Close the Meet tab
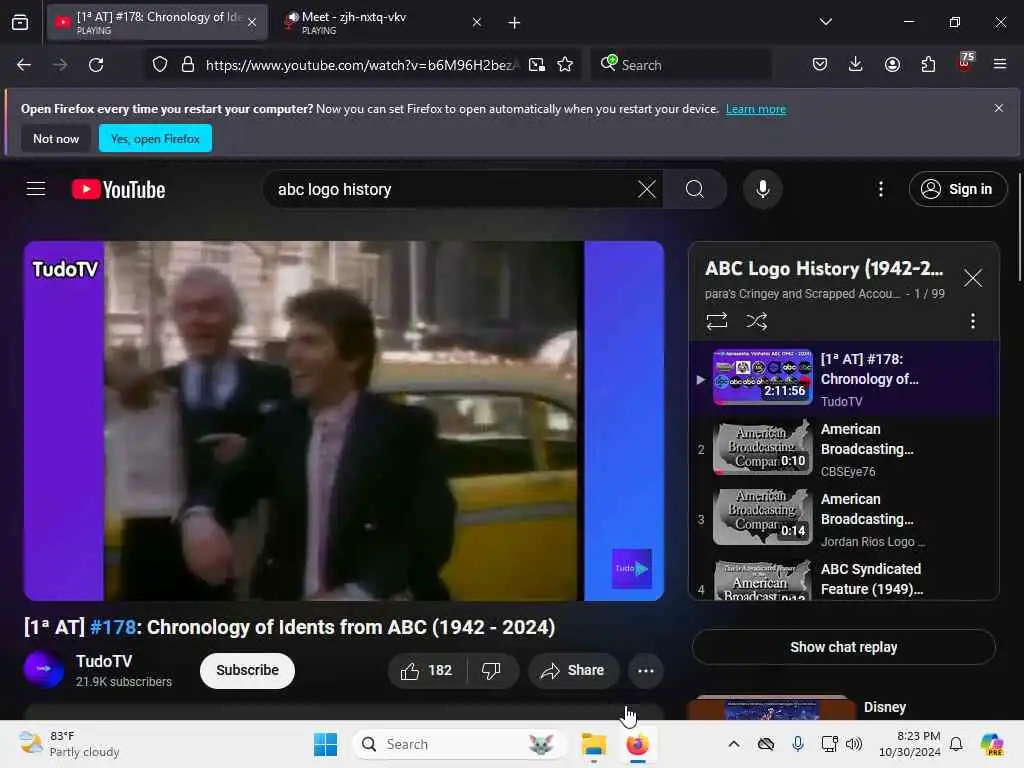Screen dimensions: 1024x768 pos(477,22)
